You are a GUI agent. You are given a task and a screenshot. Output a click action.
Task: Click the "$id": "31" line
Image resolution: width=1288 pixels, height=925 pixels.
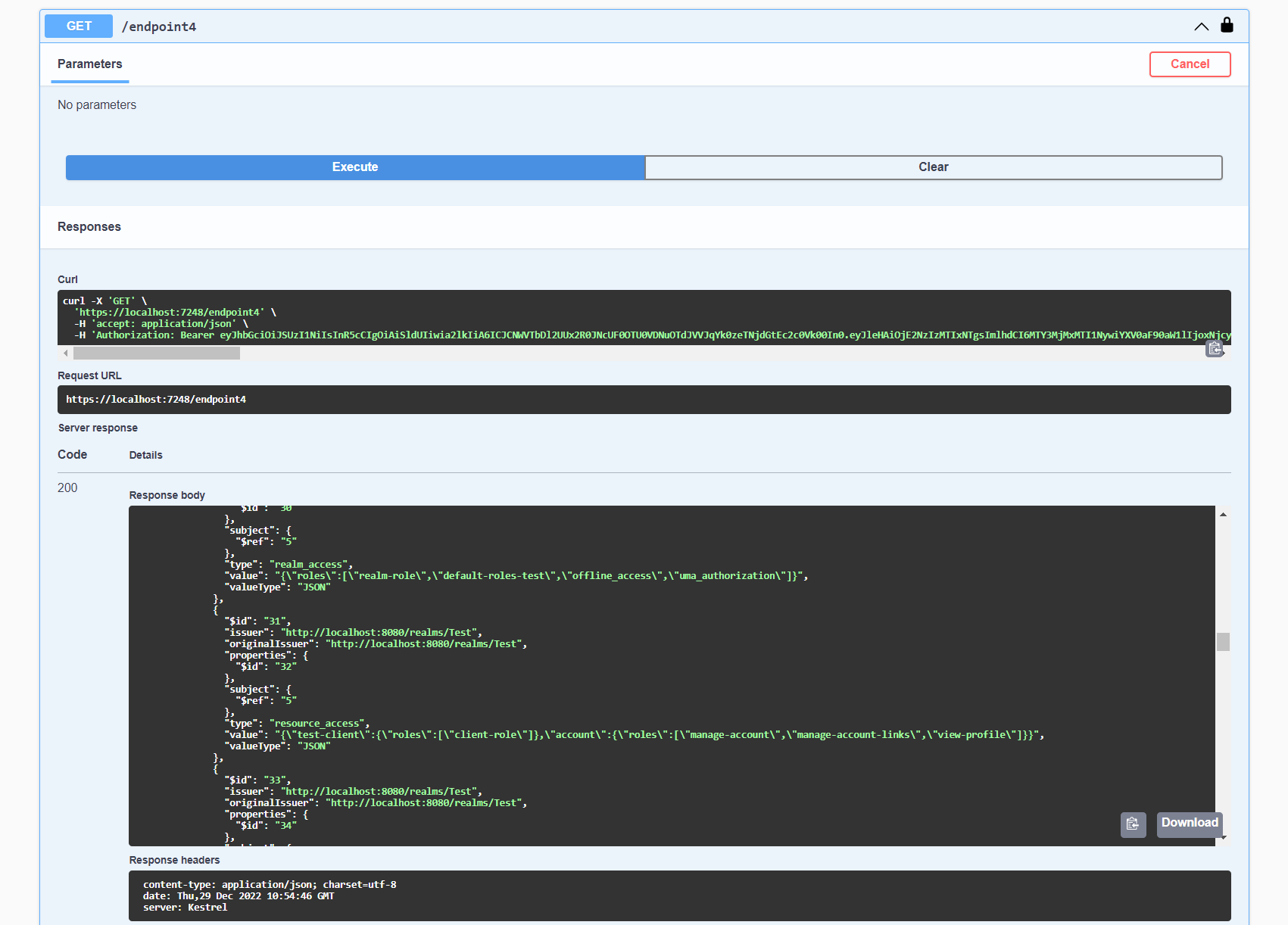[257, 621]
